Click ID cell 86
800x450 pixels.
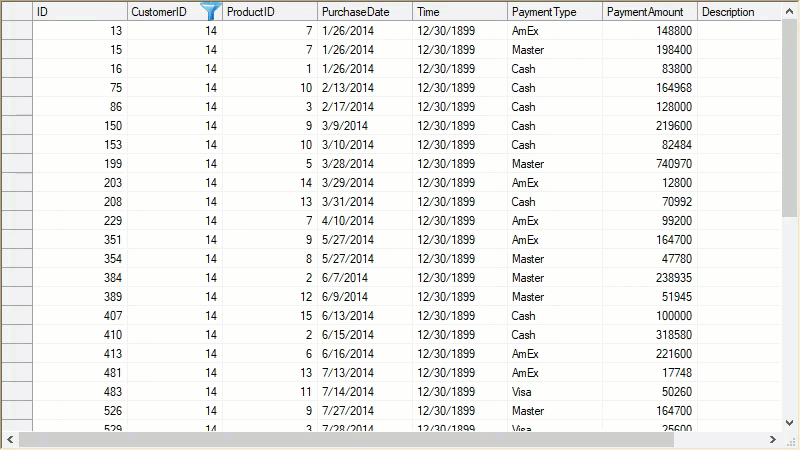coord(80,107)
